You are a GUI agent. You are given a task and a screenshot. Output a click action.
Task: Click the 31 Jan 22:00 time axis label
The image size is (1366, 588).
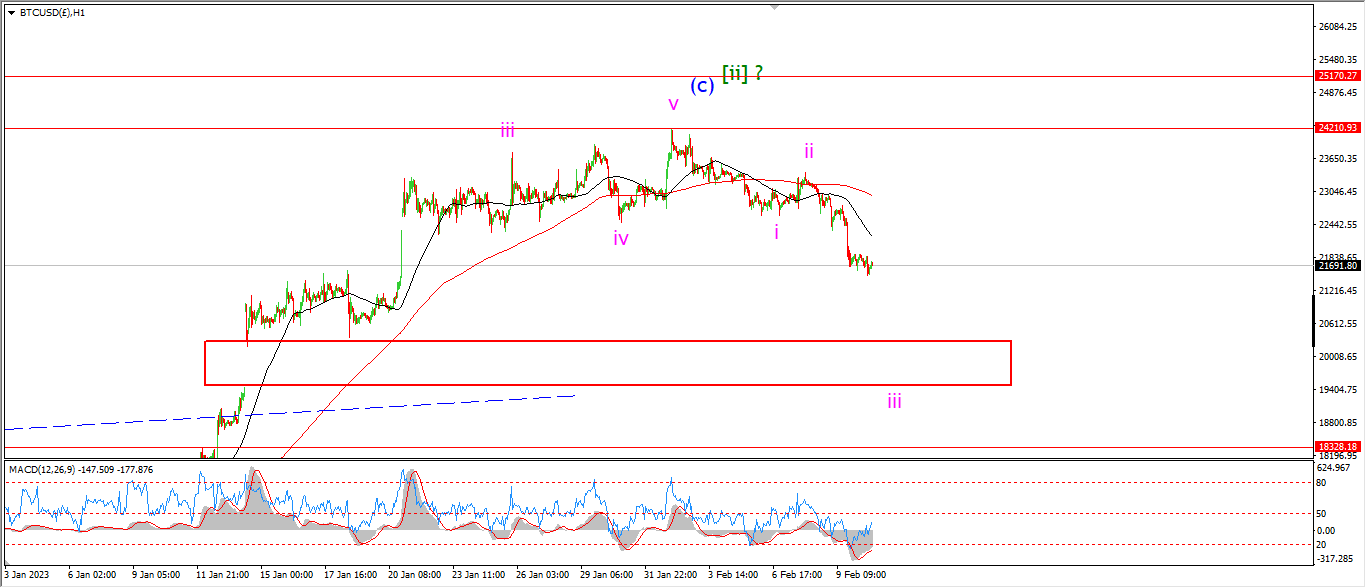point(670,575)
